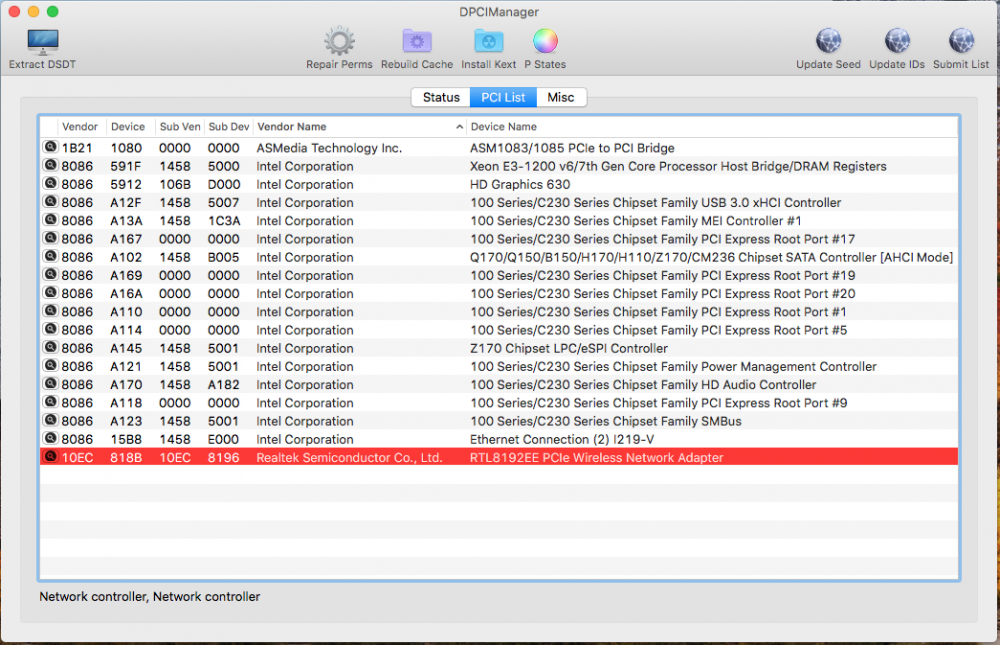Open the P States color wheel
This screenshot has height=645, width=1000.
pos(545,41)
